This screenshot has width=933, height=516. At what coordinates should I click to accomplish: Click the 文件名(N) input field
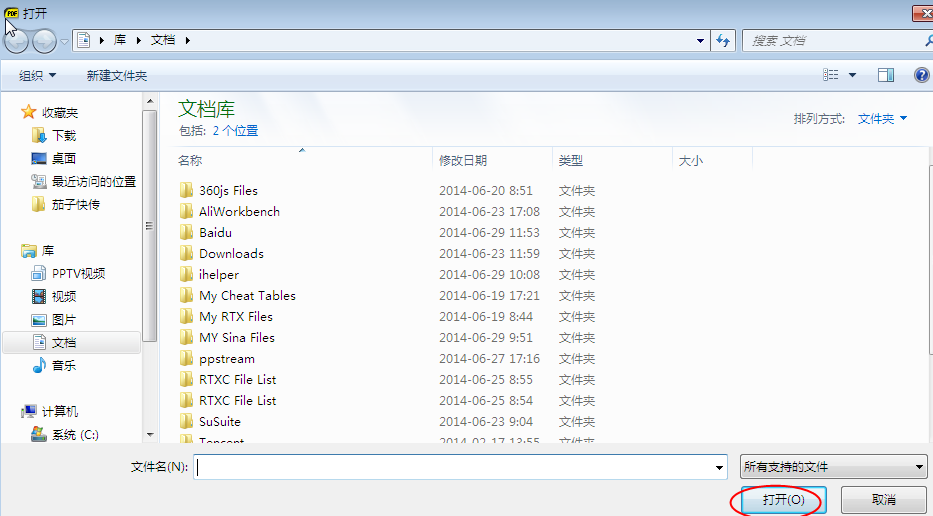click(453, 467)
